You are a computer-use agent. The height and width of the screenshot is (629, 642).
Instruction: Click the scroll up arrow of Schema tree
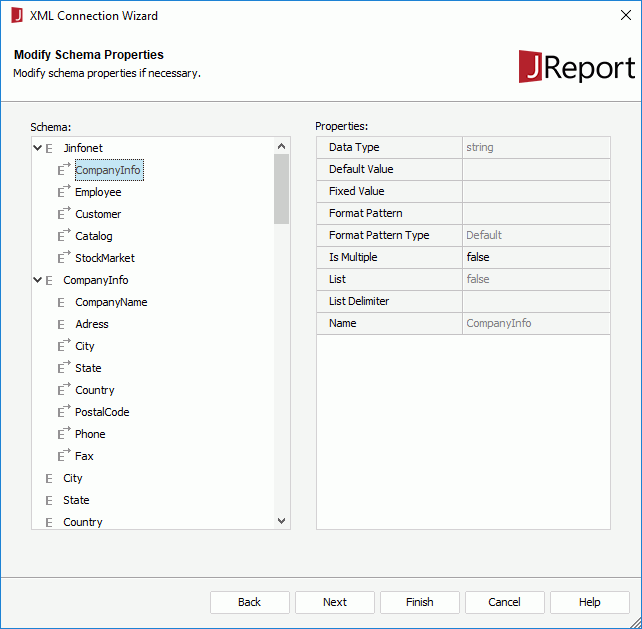281,146
